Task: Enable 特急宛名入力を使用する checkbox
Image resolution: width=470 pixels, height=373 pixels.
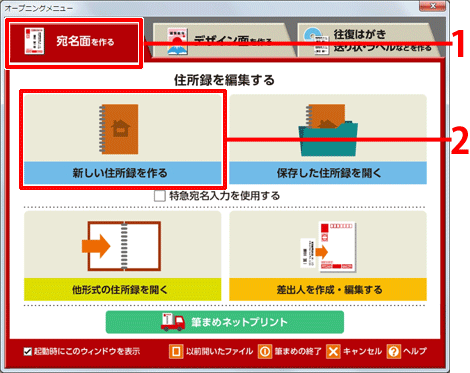Action: [x=160, y=196]
